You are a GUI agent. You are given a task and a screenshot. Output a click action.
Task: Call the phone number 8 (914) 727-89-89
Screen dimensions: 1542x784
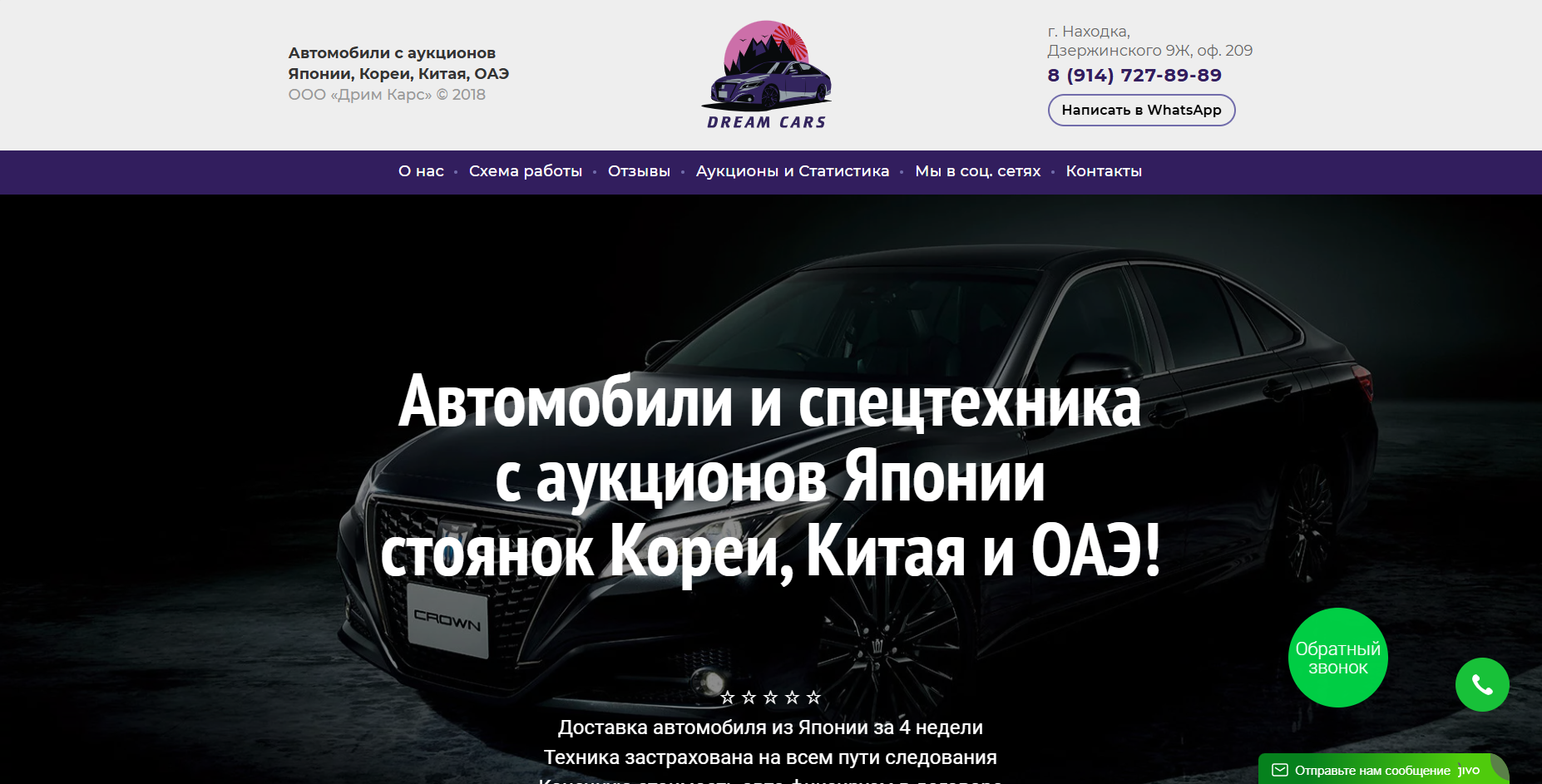(x=1134, y=76)
